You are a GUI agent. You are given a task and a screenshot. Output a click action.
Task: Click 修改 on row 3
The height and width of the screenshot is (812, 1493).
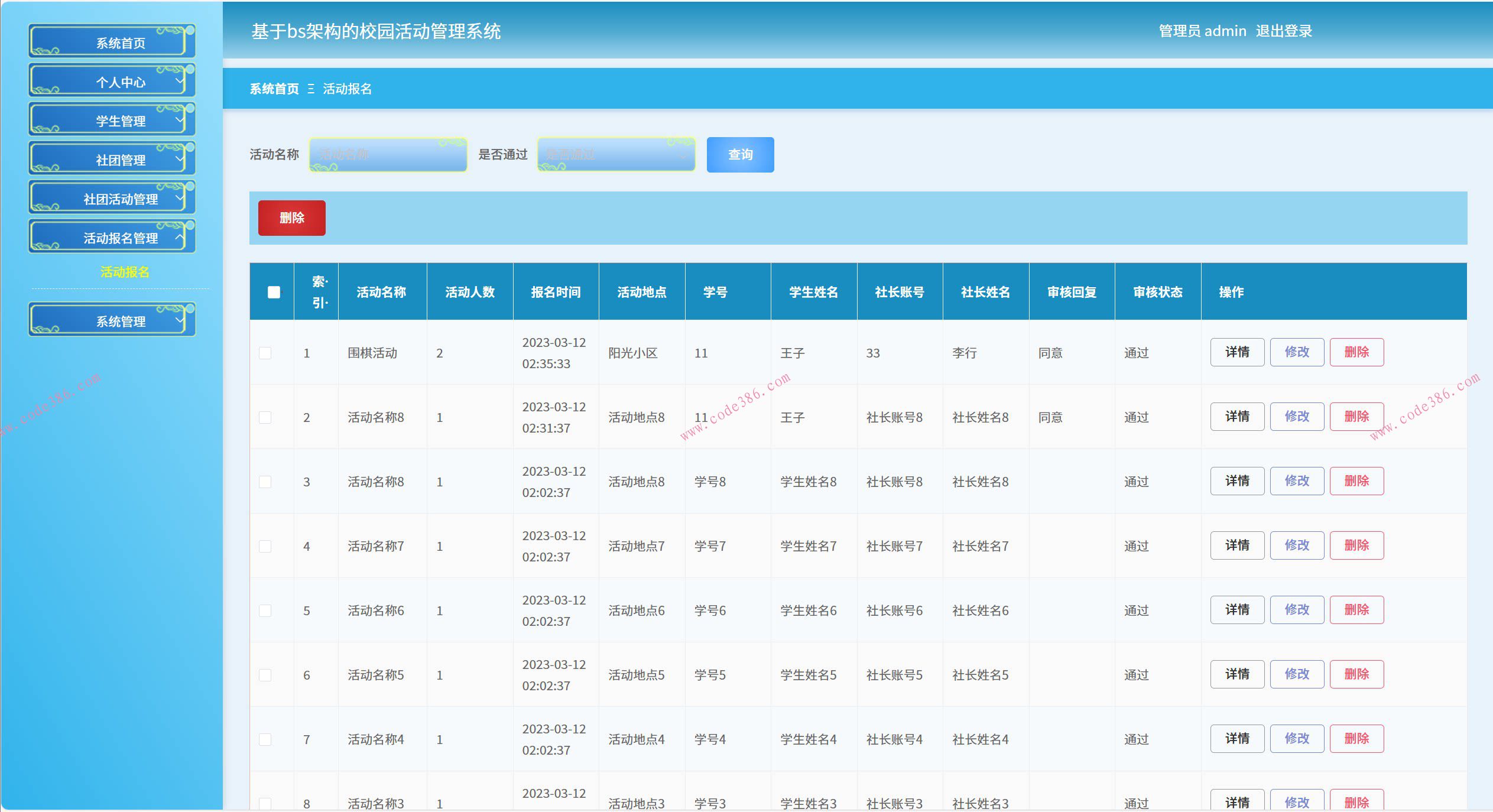click(1297, 481)
